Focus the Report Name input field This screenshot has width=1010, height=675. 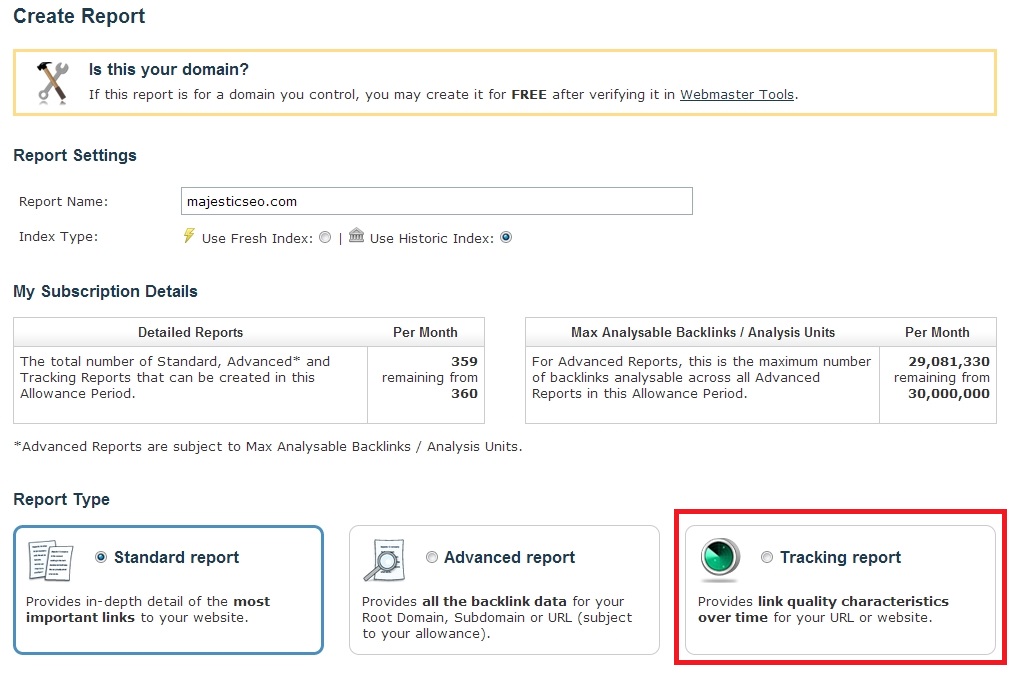coord(437,201)
